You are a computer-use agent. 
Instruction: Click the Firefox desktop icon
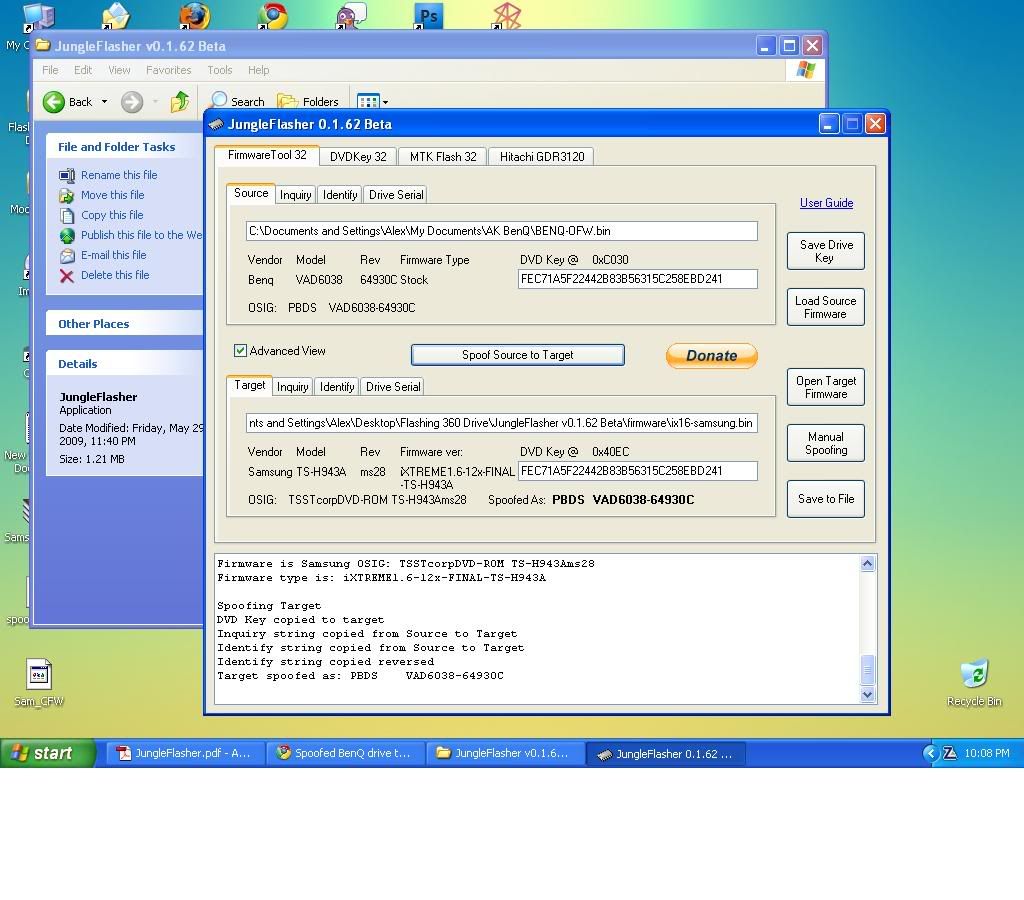(195, 17)
